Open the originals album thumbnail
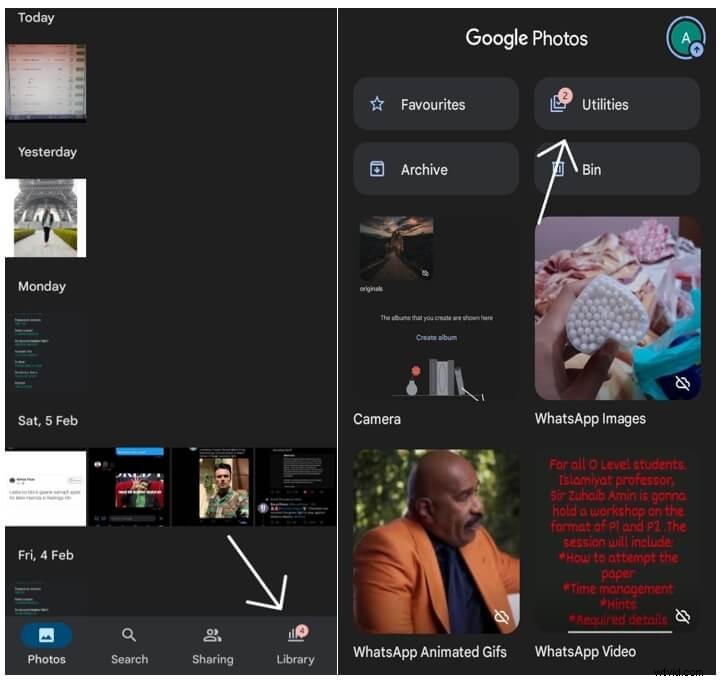 397,248
